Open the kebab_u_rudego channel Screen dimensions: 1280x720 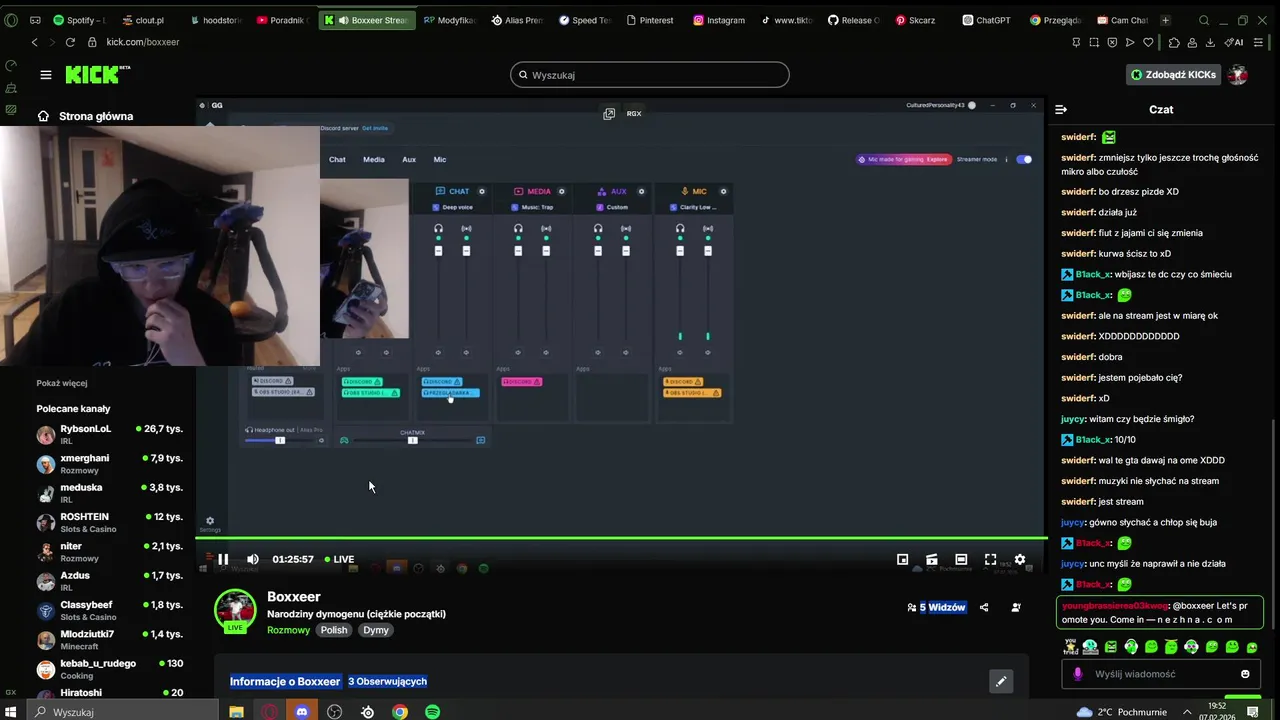coord(110,669)
